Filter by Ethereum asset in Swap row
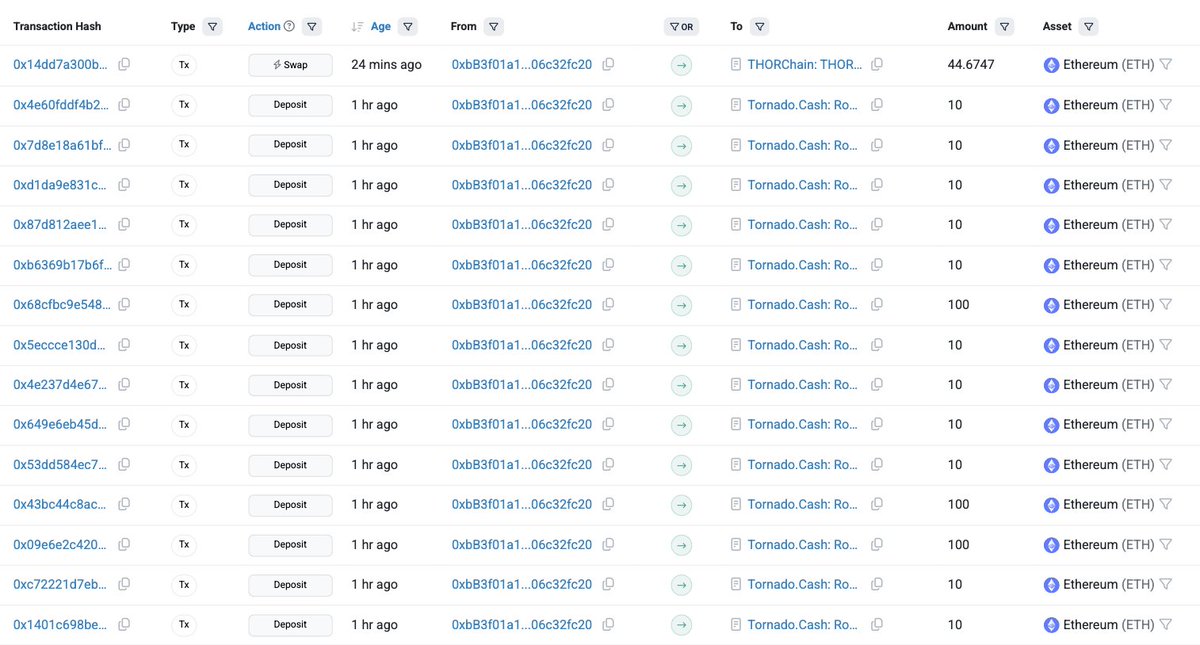 click(1165, 64)
